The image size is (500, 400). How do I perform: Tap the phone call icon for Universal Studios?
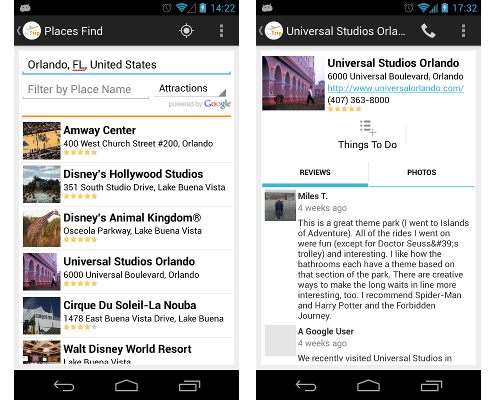pos(428,31)
